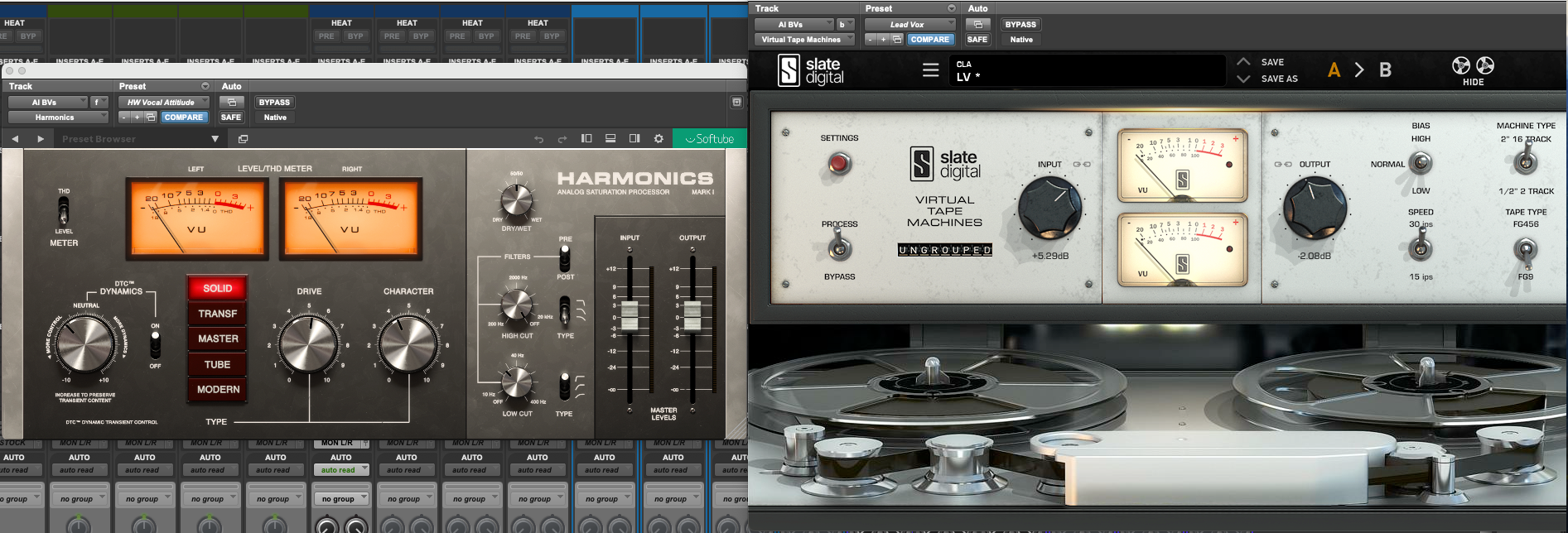Click tape machine INPUT knob
This screenshot has width=1568, height=533.
[x=1049, y=208]
